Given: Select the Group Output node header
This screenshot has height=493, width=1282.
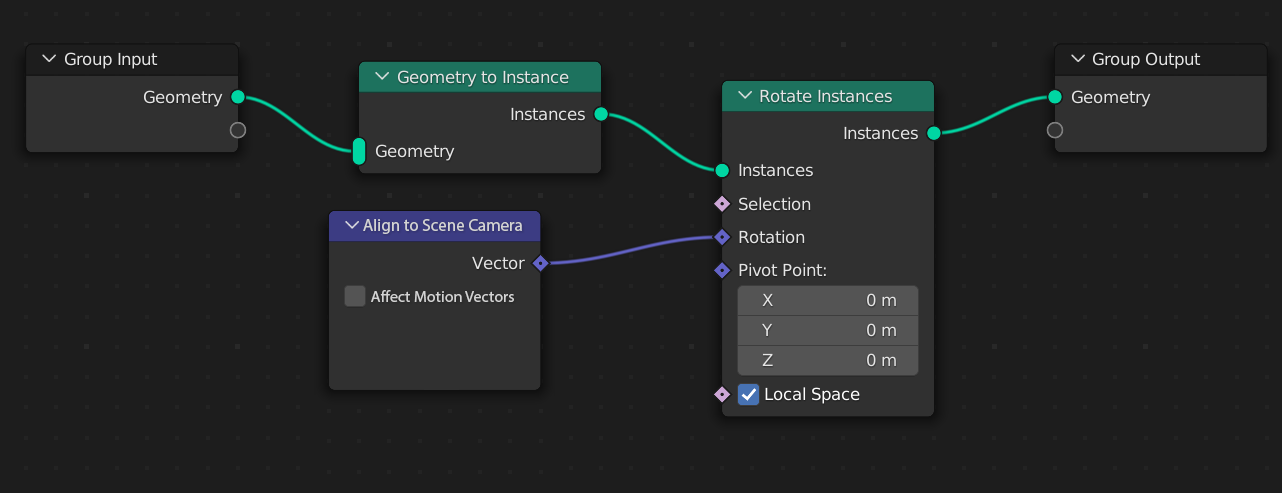Looking at the screenshot, I should [x=1161, y=59].
